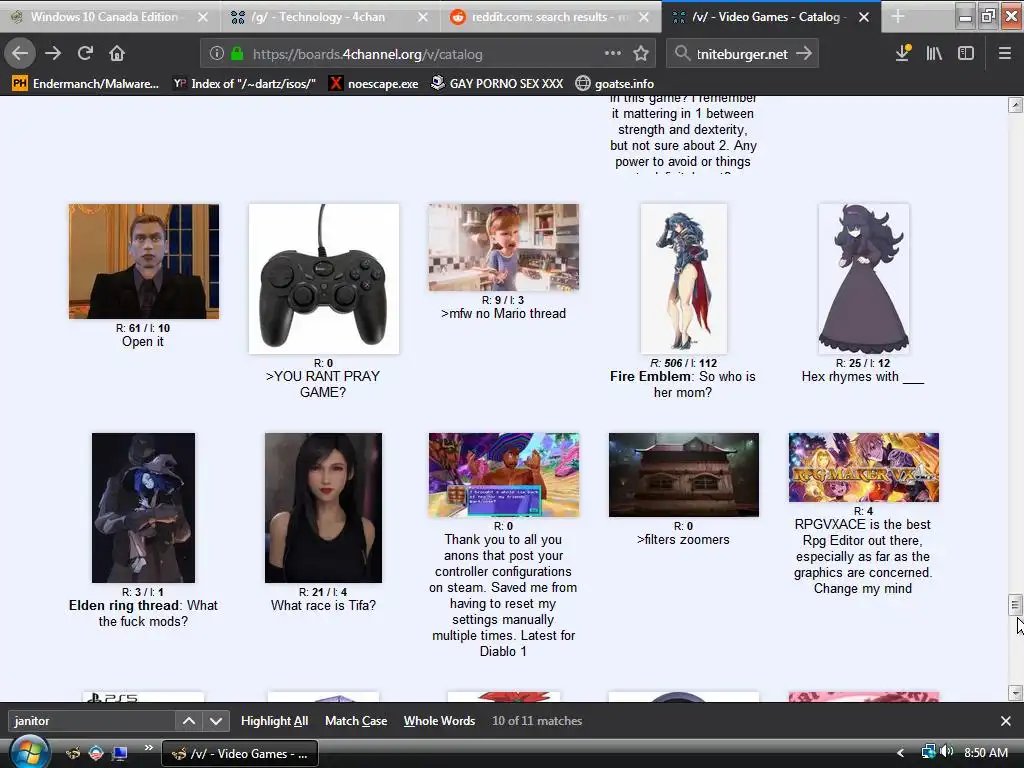Open the Index of /~dartz/isos/ bookmark
Image resolution: width=1024 pixels, height=768 pixels.
click(246, 84)
